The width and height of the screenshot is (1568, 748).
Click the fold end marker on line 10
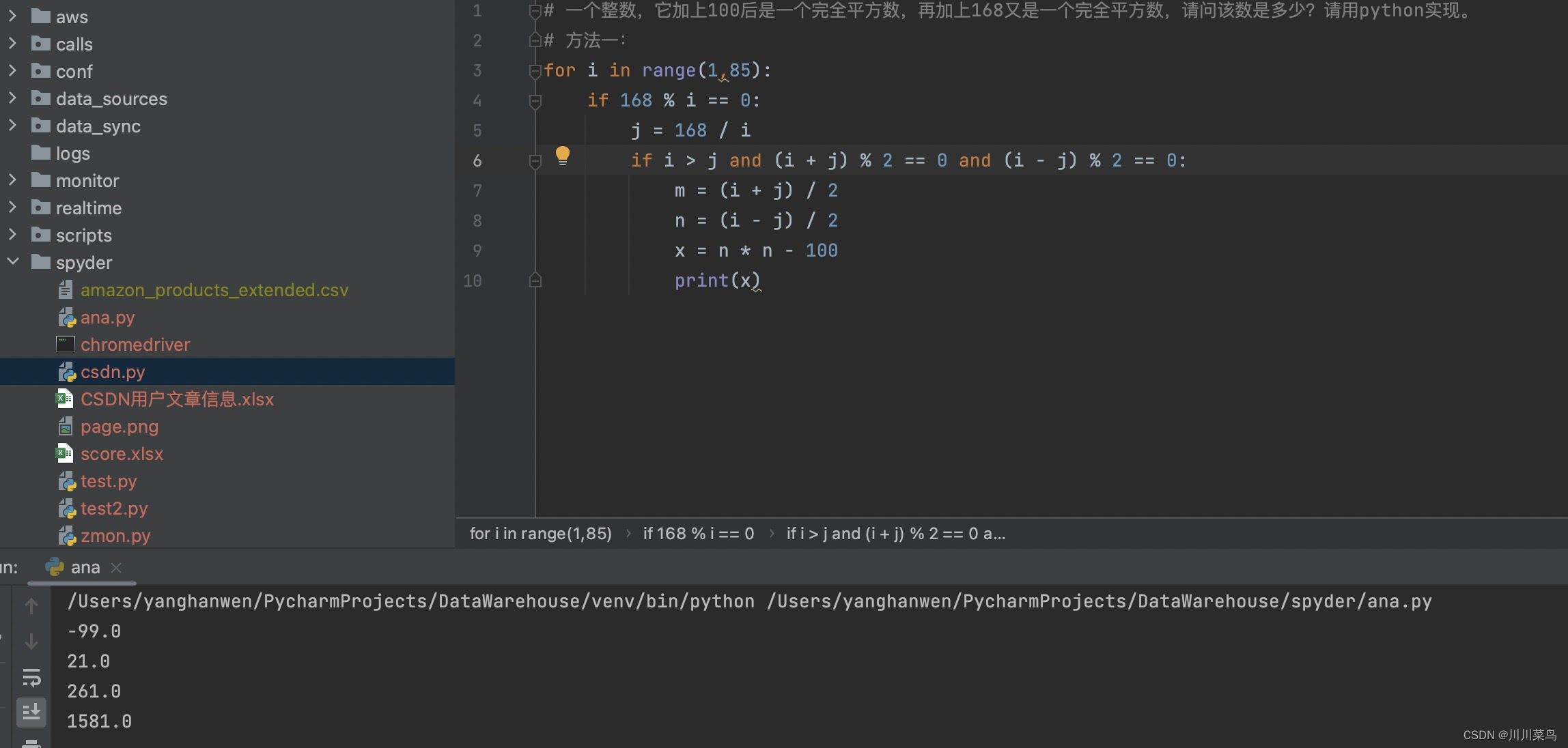click(535, 280)
